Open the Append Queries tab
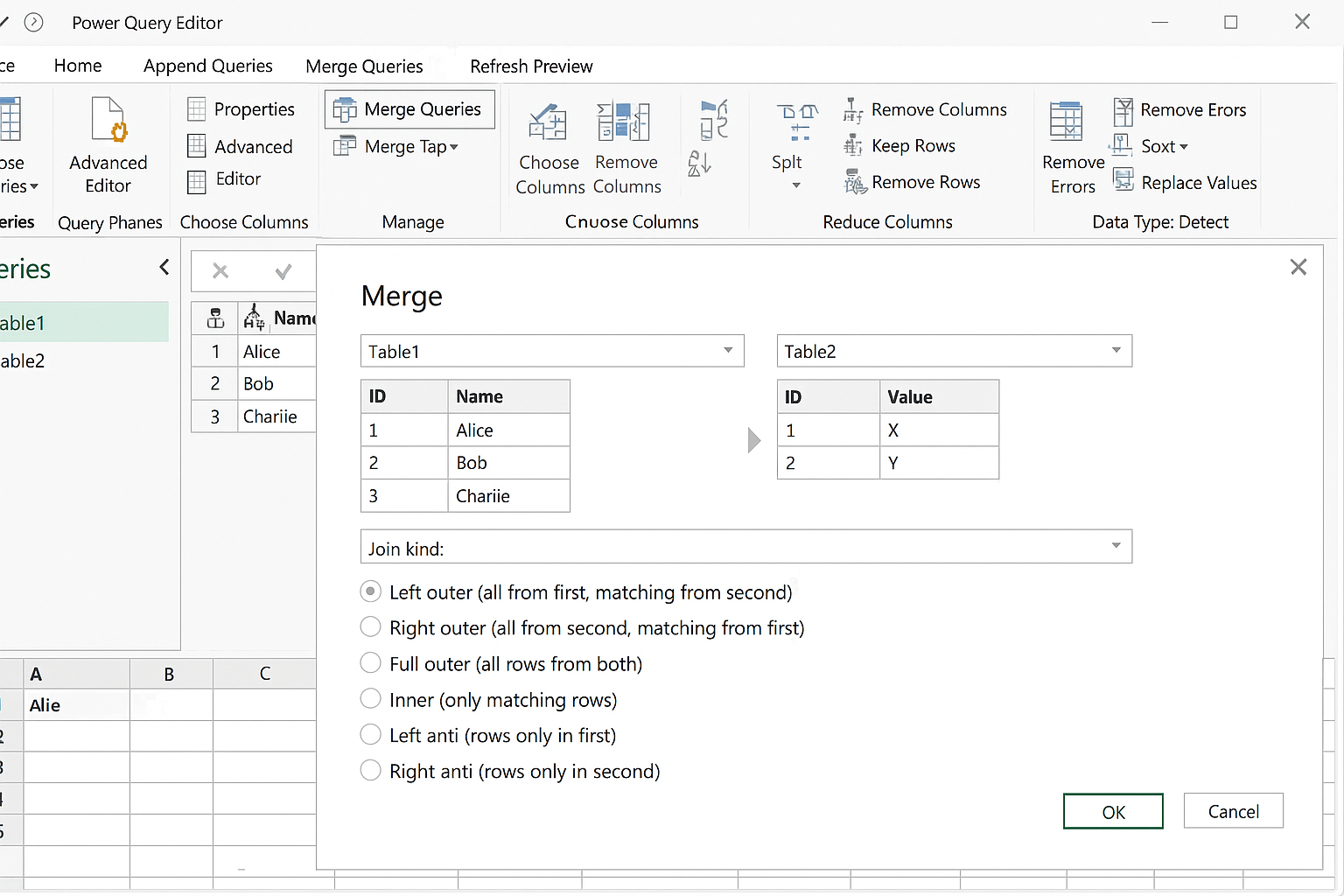1344x896 pixels. coord(208,66)
